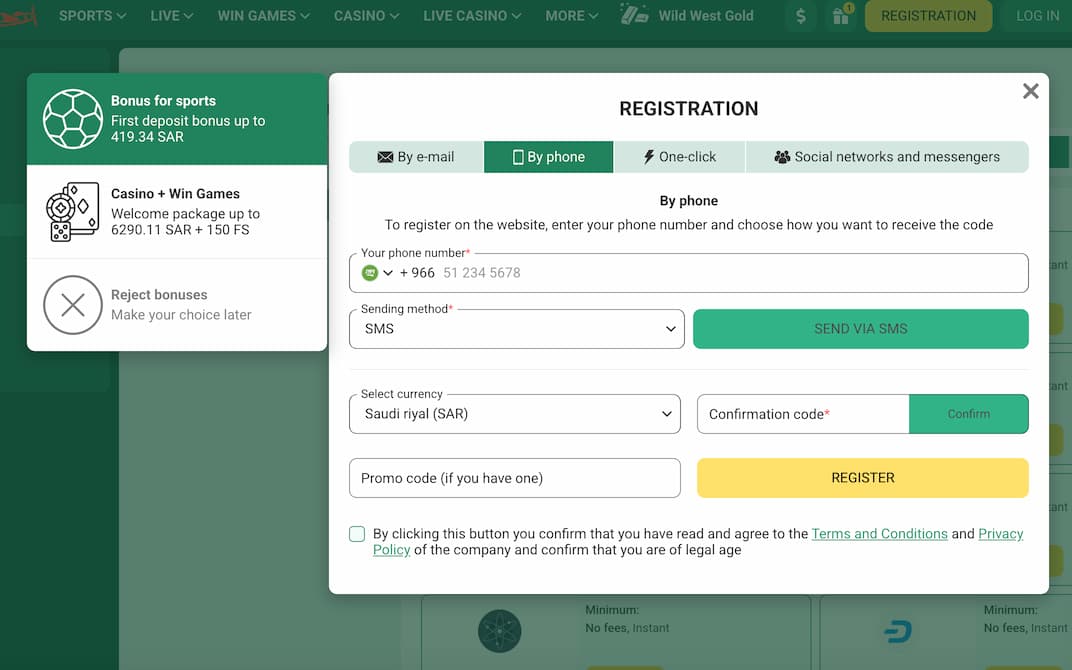Click the SEND VIA SMS button
The width and height of the screenshot is (1072, 670).
(x=861, y=329)
